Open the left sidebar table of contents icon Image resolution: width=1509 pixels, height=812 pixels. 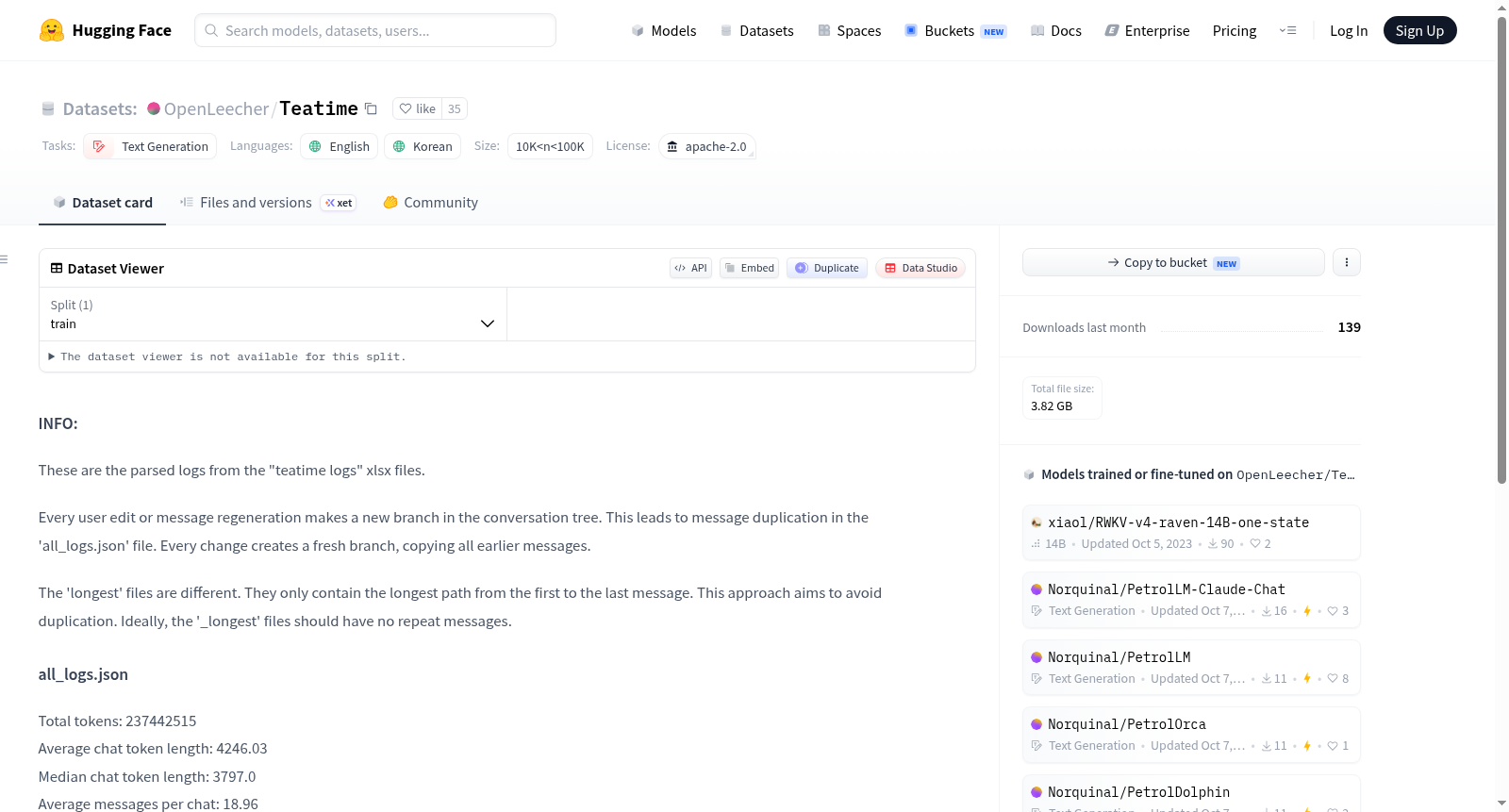point(4,259)
